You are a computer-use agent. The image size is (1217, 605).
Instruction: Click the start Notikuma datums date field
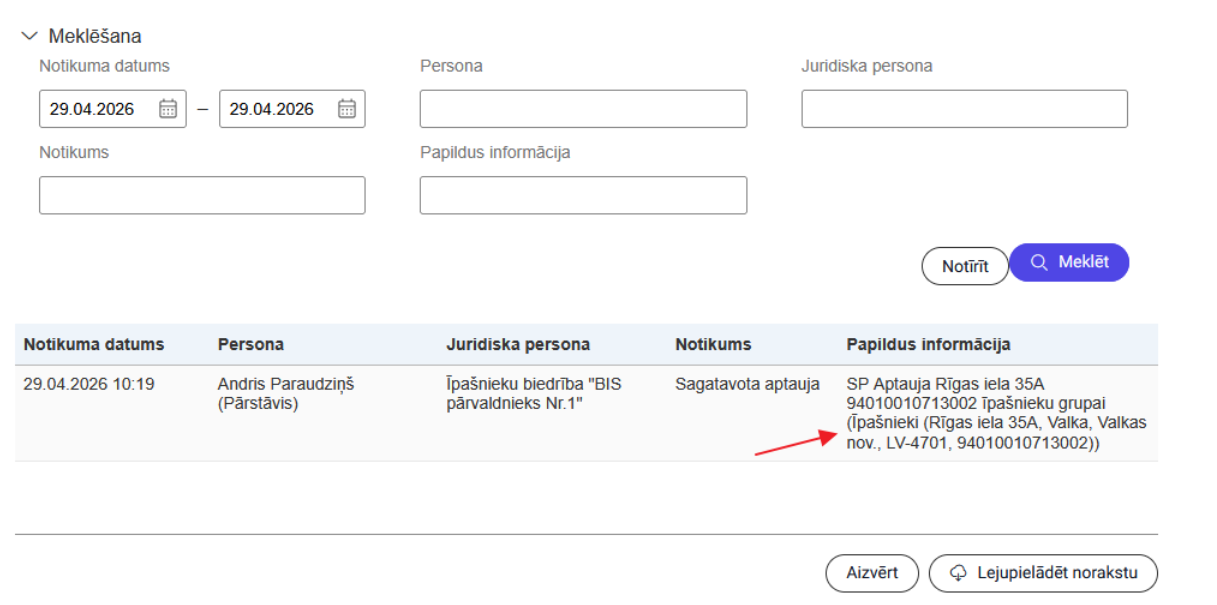113,109
